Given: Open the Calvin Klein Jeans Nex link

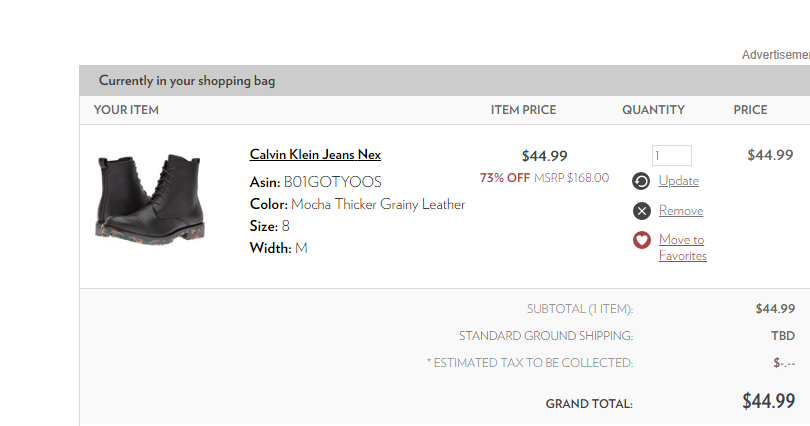Looking at the screenshot, I should coord(315,155).
